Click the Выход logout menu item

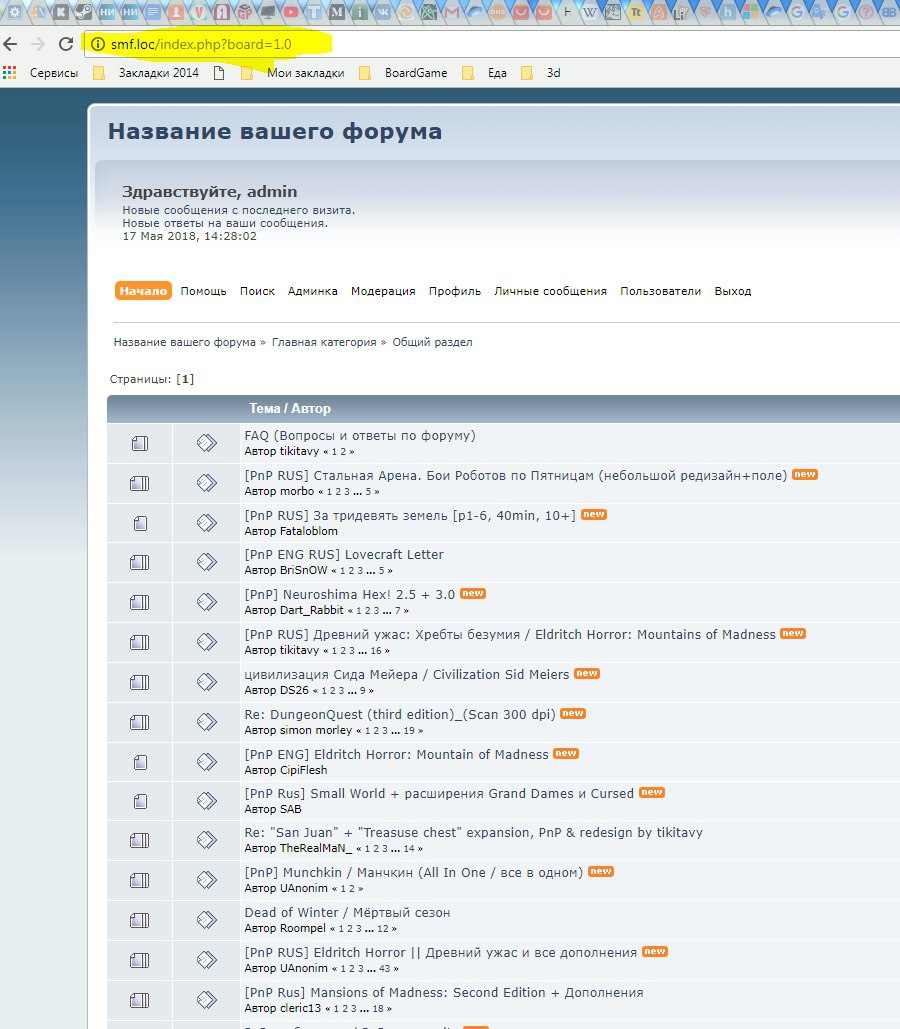pos(733,291)
